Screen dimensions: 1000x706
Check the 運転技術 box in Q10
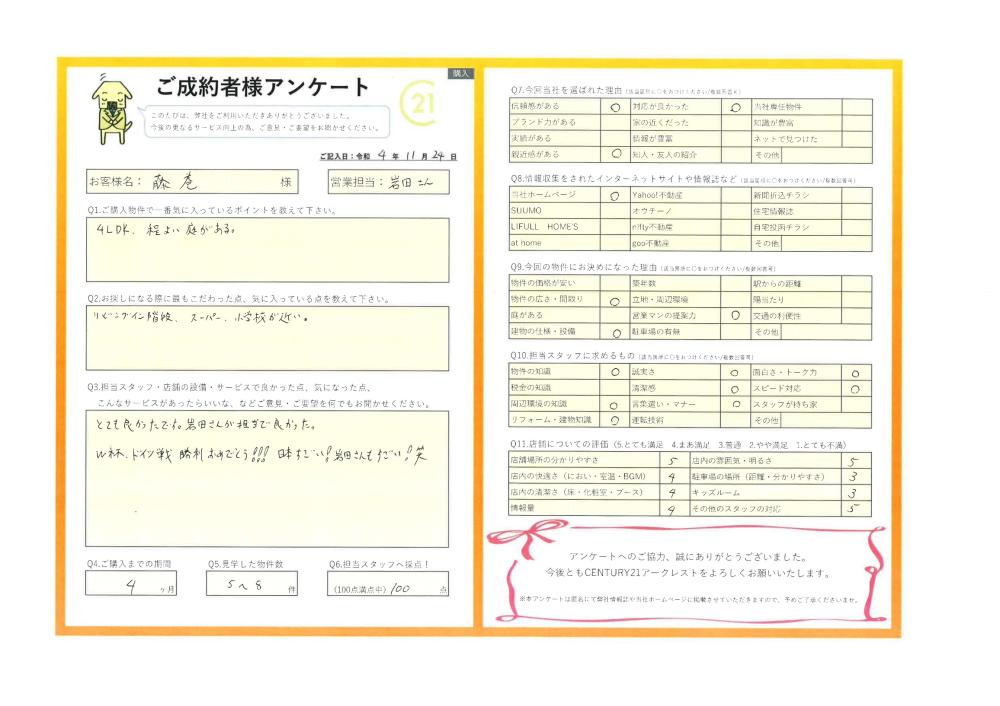pos(735,420)
